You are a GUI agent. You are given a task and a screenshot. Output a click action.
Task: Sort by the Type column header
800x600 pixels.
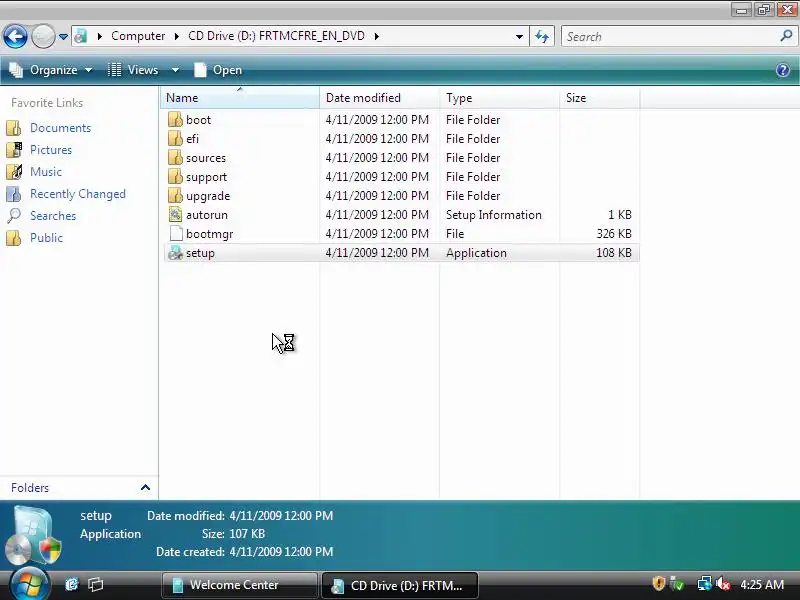click(x=499, y=97)
